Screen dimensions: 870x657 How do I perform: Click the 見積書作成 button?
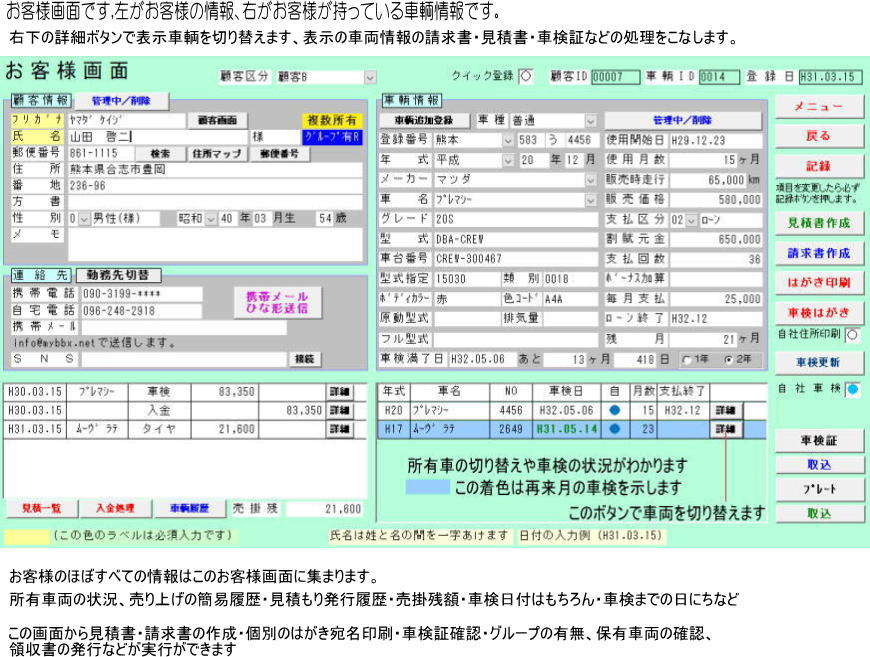point(819,223)
